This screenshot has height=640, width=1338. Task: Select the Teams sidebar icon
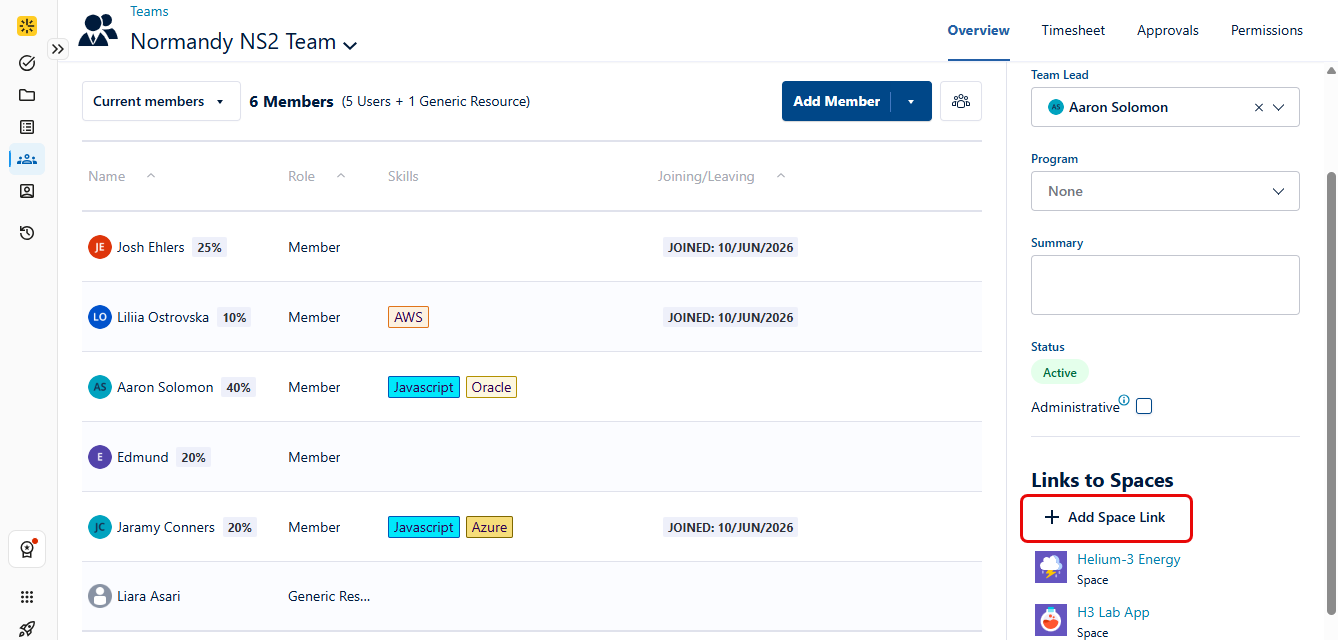coord(27,159)
